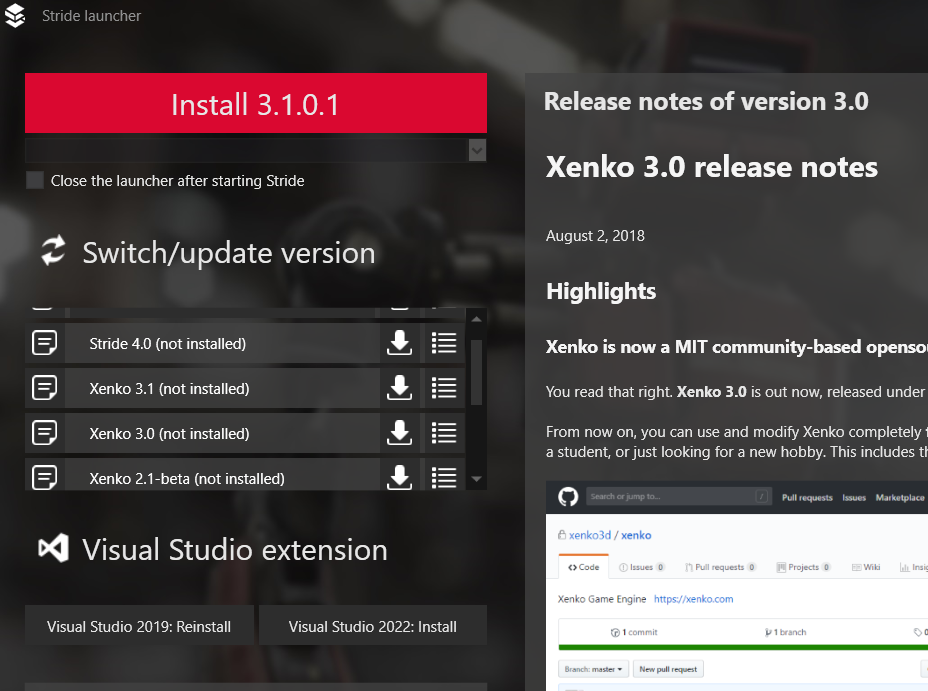The height and width of the screenshot is (691, 928).
Task: Select Xenko 3.0 (not installed) row
Action: 223,433
